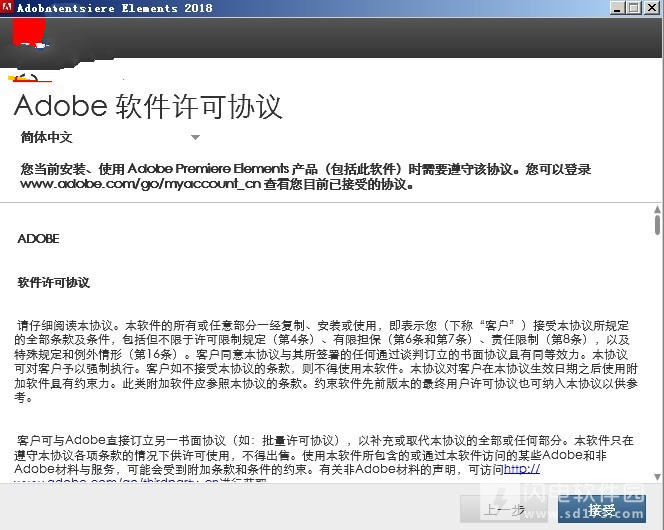Image resolution: width=664 pixels, height=530 pixels.
Task: Open the 简体中文 language dropdown
Action: pyautogui.click(x=110, y=137)
